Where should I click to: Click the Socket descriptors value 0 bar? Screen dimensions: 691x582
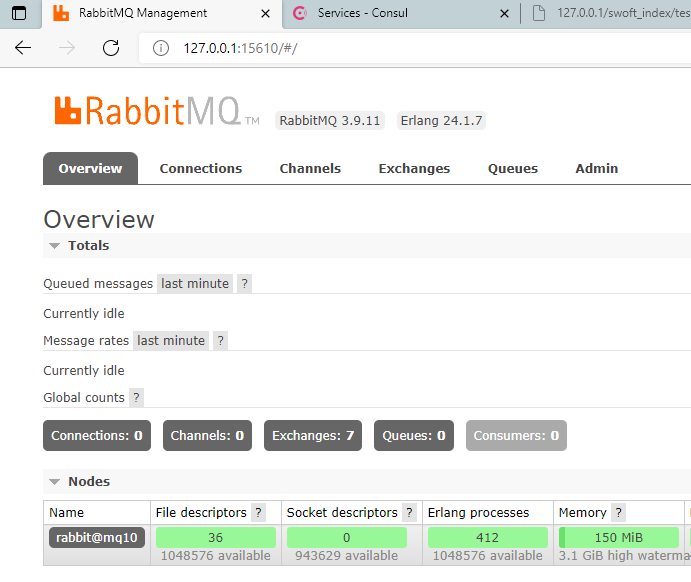[347, 538]
